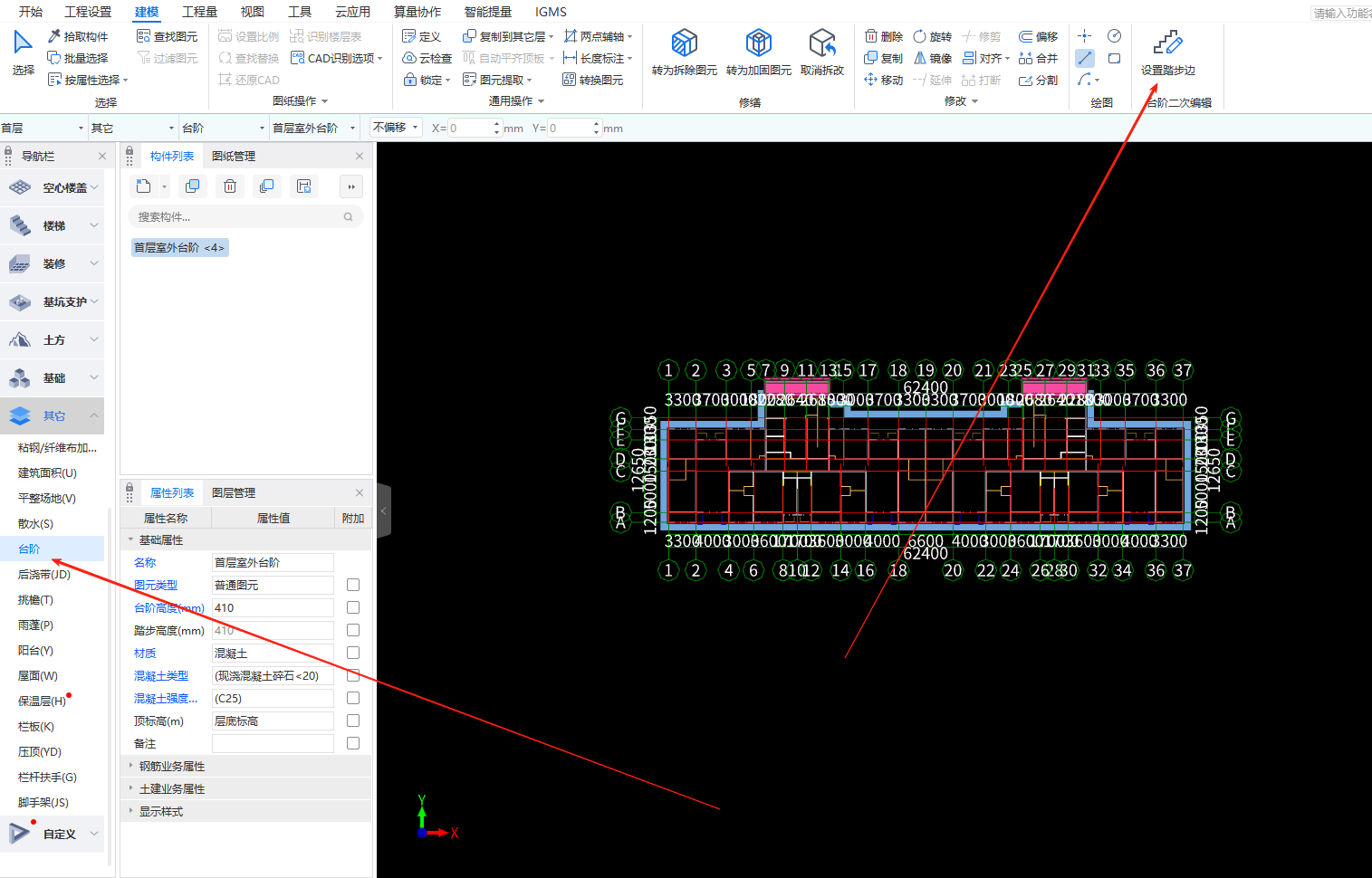
Task: Click the 删除 trash tool
Action: pos(884,36)
